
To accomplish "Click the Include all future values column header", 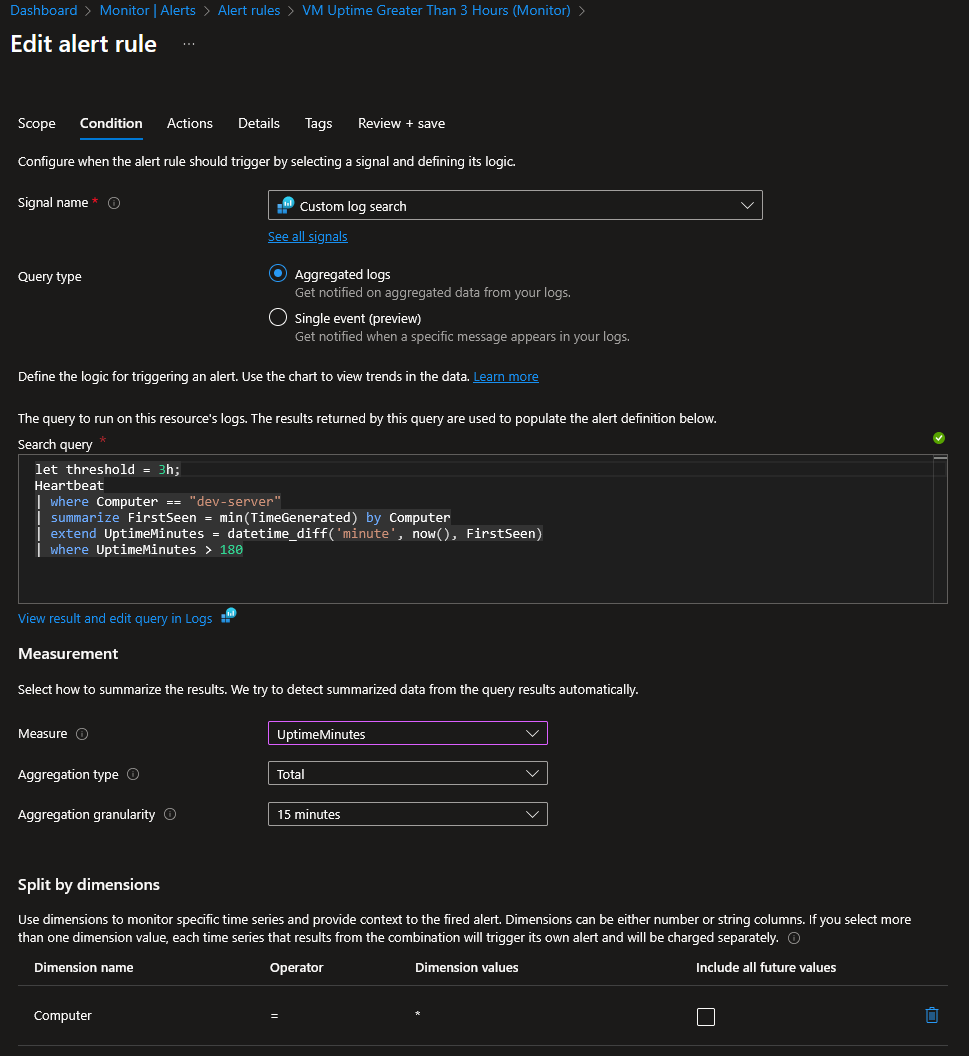I will pos(766,968).
